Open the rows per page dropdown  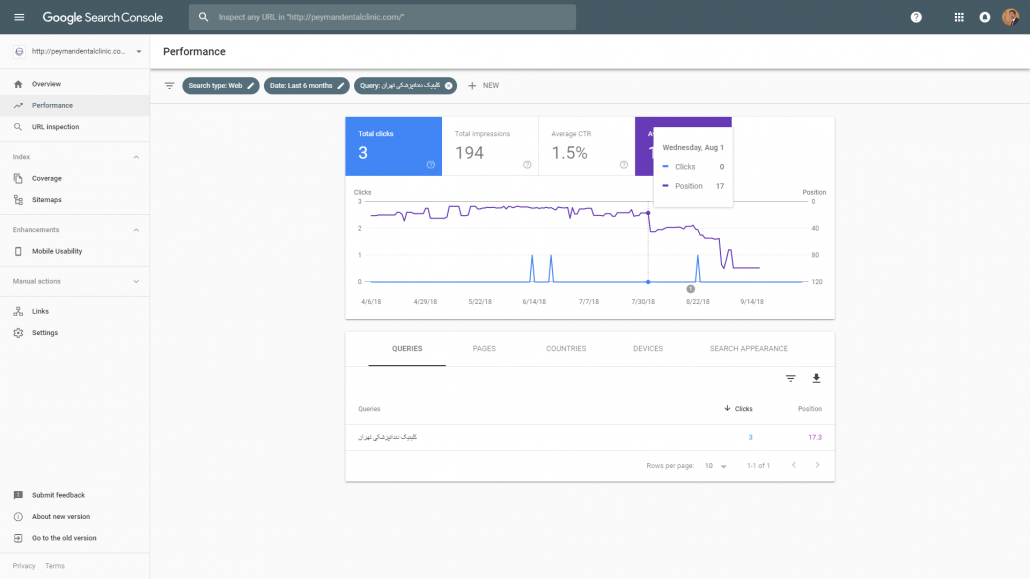coord(715,466)
